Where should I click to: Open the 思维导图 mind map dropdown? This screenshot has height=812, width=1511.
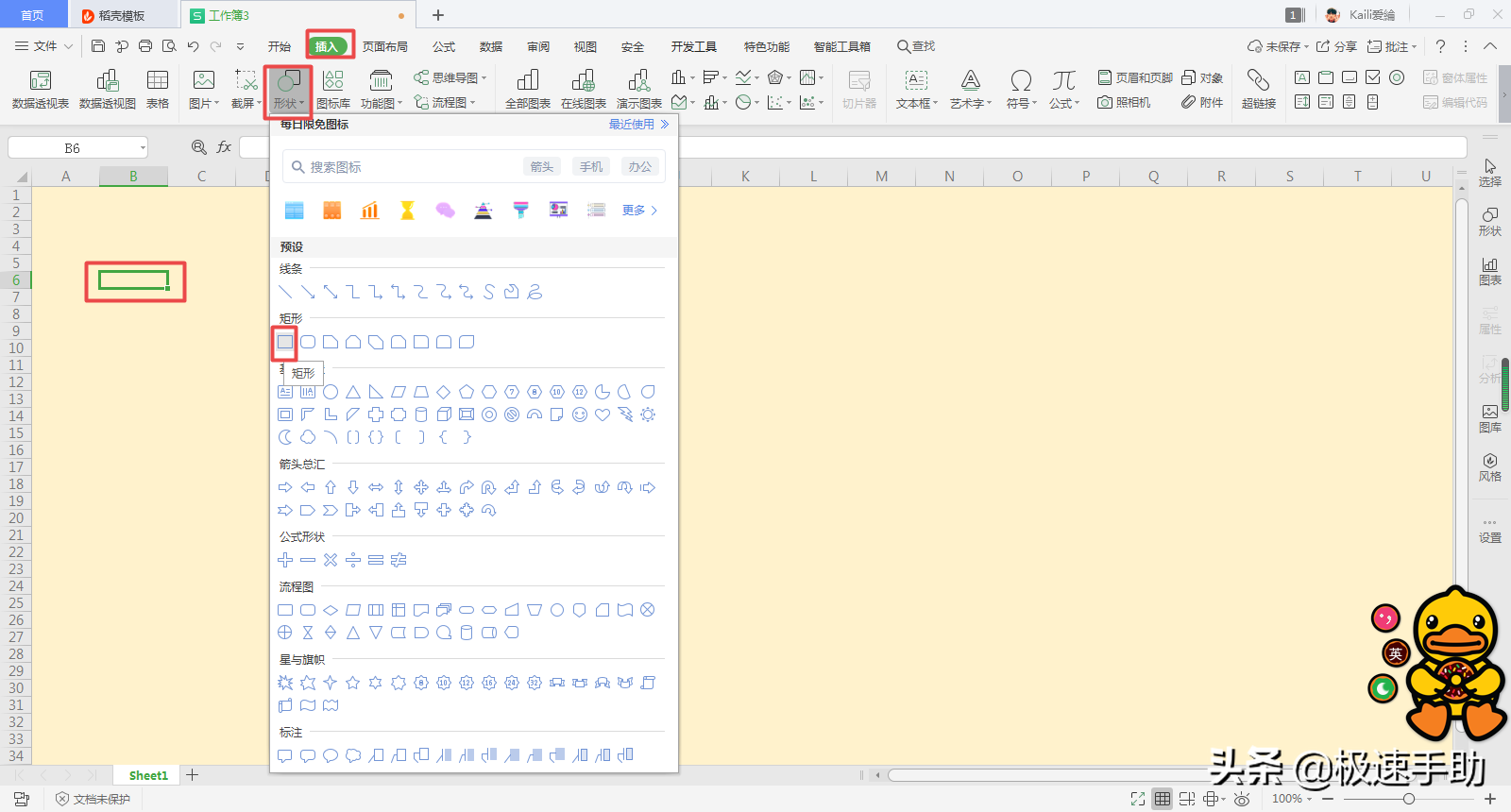[450, 77]
